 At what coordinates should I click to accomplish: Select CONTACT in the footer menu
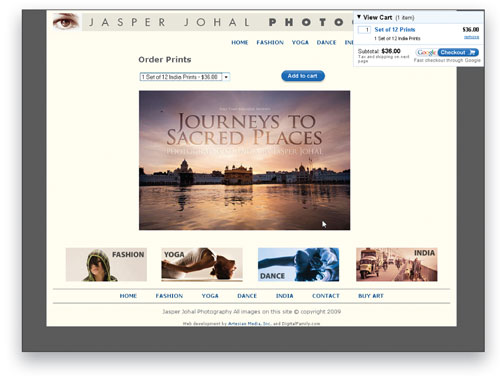326,296
